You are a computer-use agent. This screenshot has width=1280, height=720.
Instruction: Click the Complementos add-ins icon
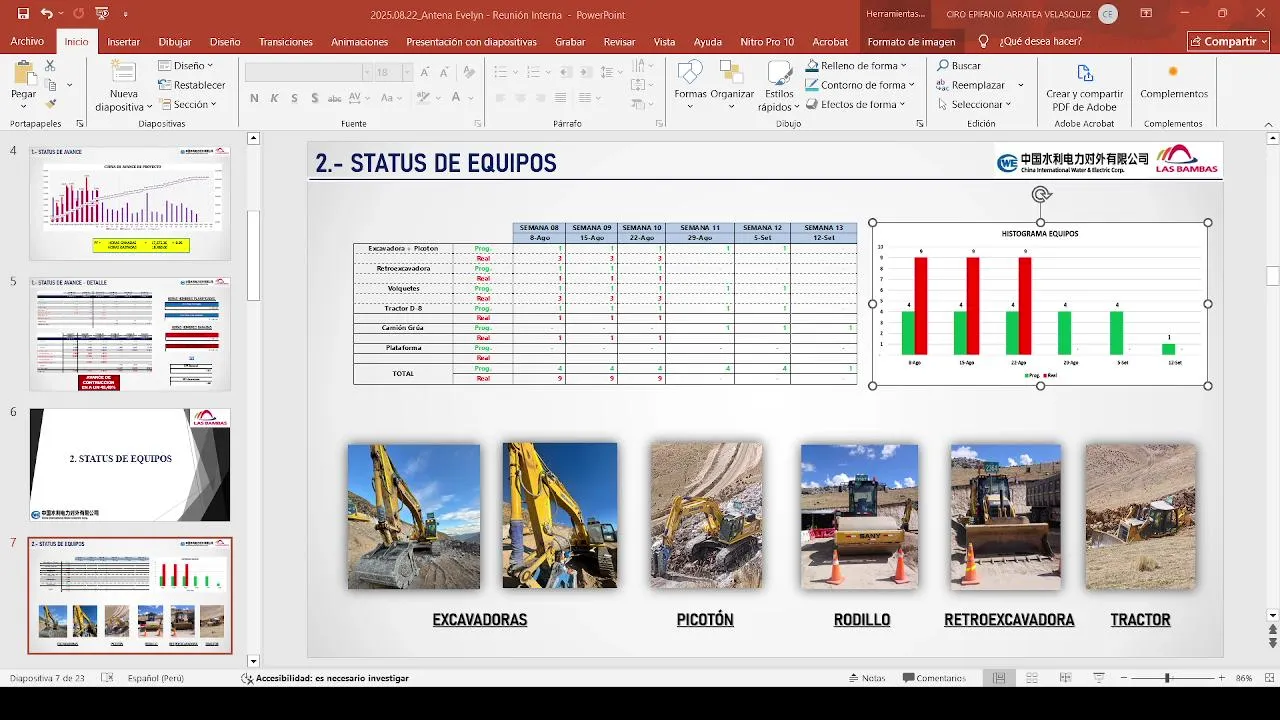pos(1173,72)
